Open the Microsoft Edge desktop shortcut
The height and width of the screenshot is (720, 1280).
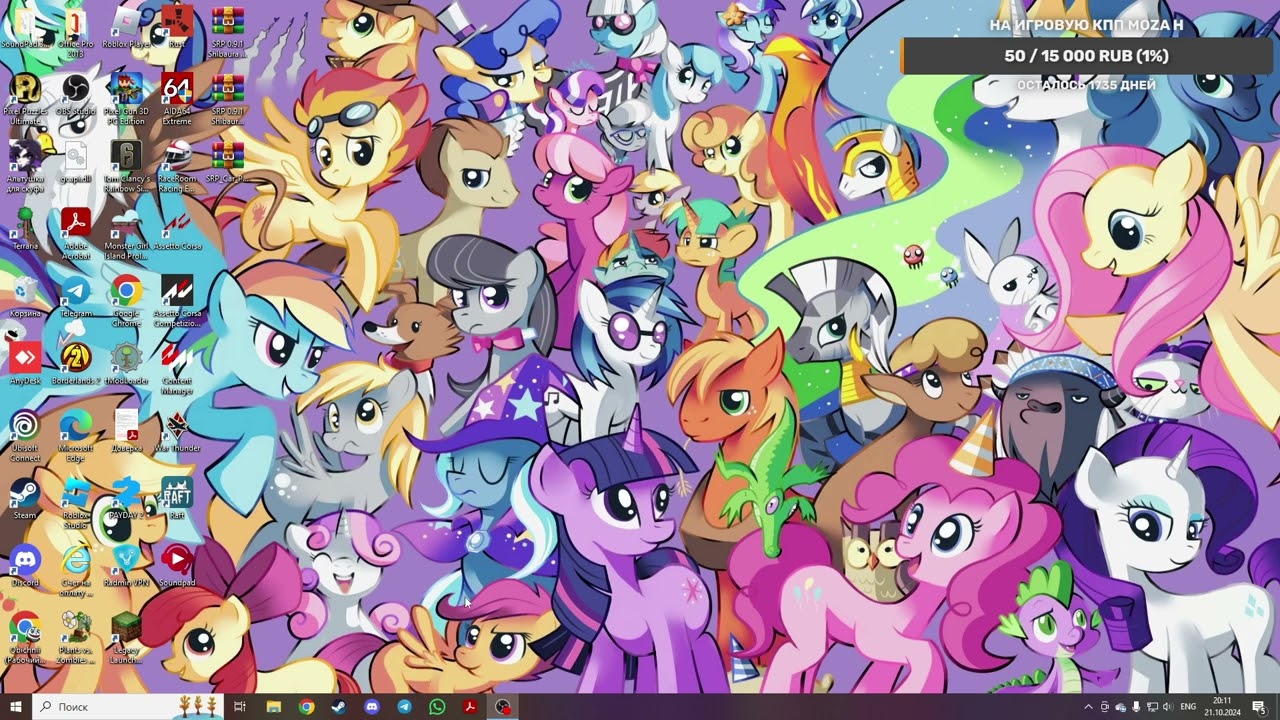coord(75,435)
